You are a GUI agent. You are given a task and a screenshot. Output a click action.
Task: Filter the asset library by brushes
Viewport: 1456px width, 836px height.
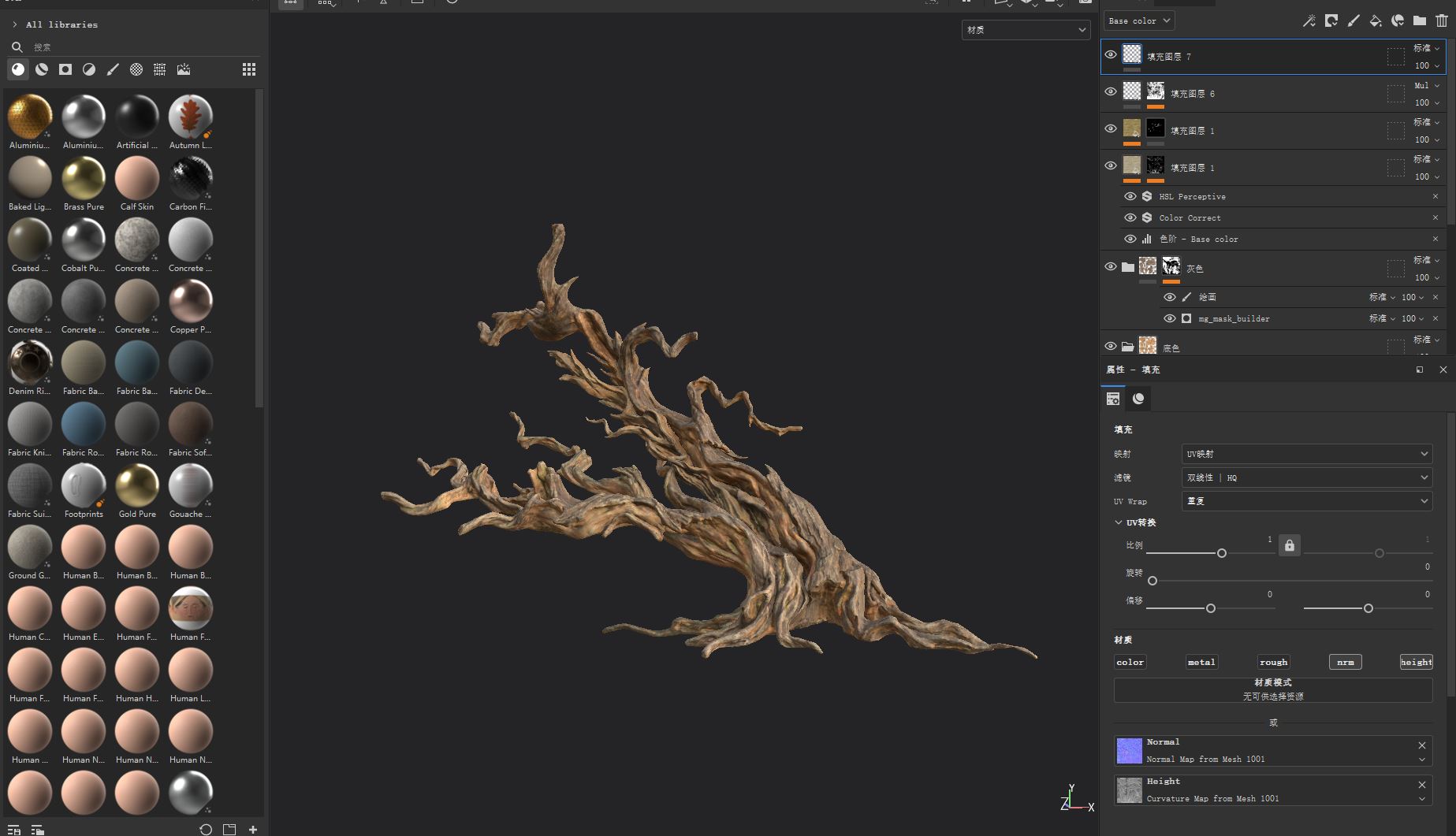113,69
